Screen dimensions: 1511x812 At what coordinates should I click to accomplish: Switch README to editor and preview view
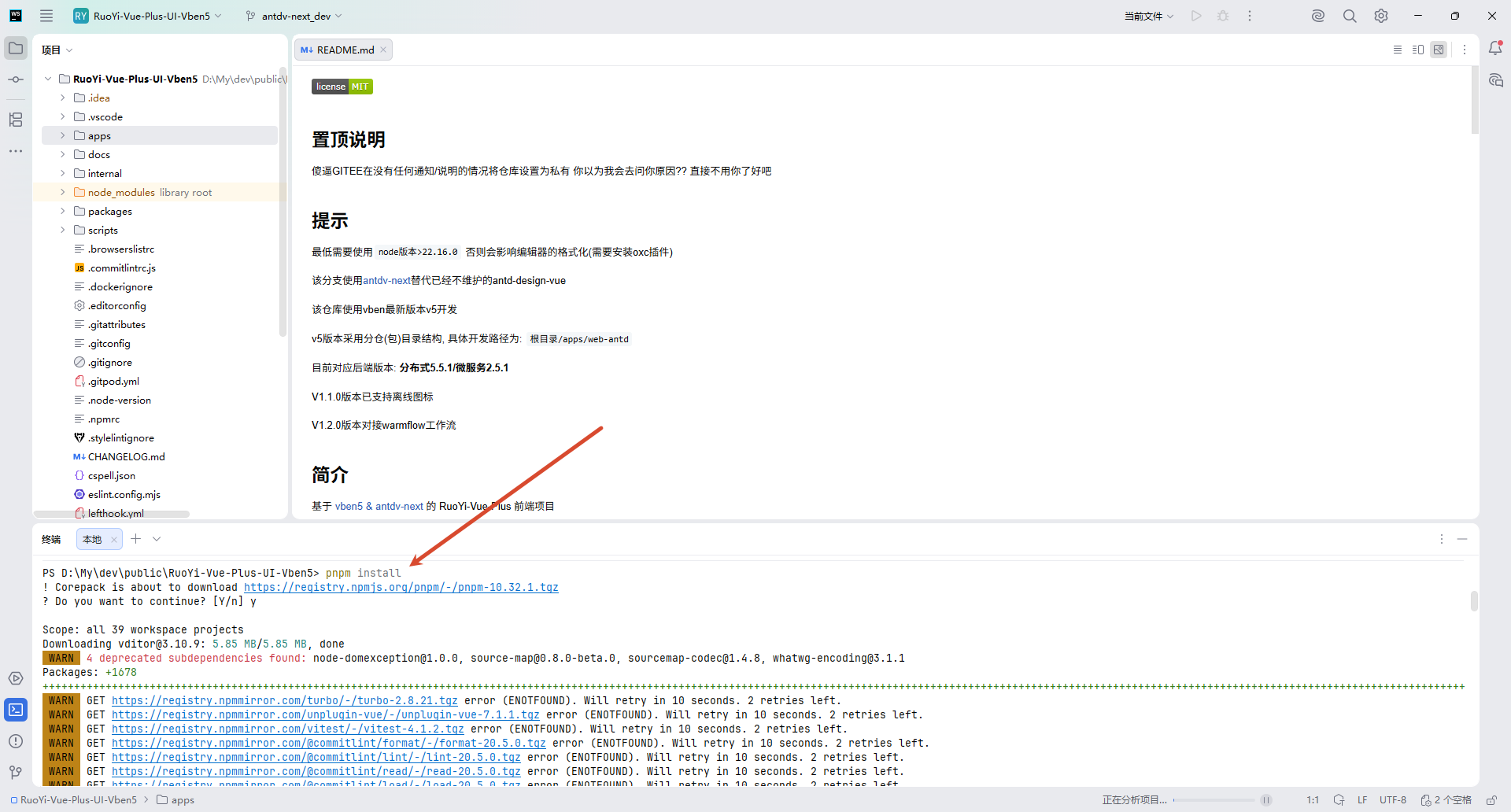pos(1418,50)
